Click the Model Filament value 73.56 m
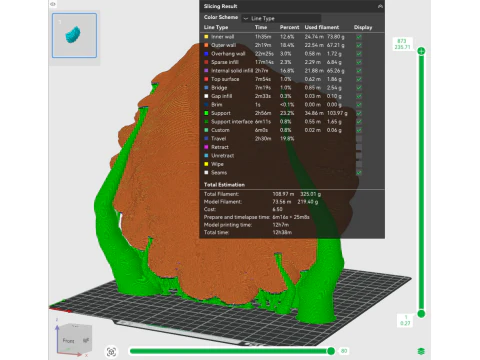480x360 pixels. 282,202
